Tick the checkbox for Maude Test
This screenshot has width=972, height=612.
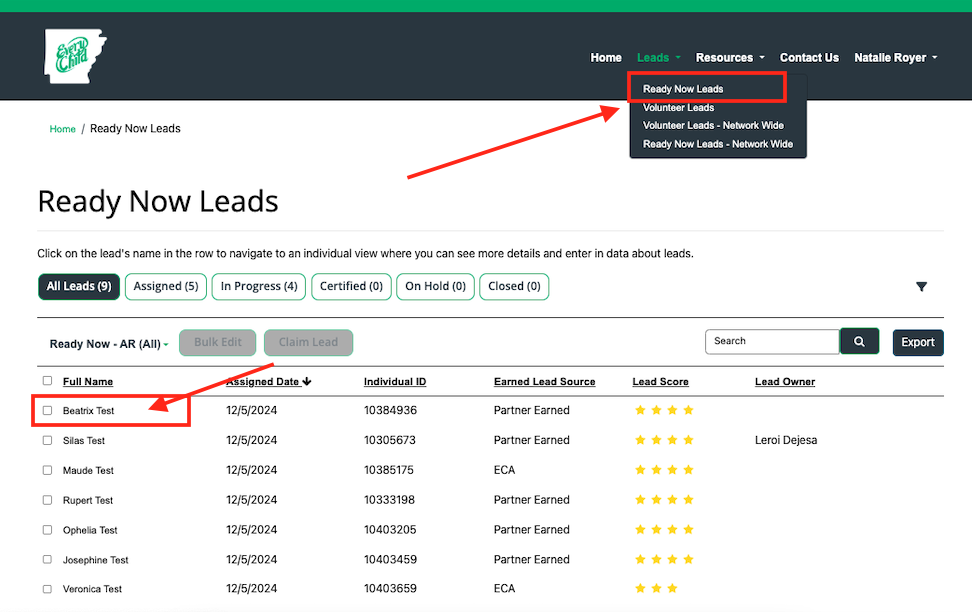pos(47,470)
